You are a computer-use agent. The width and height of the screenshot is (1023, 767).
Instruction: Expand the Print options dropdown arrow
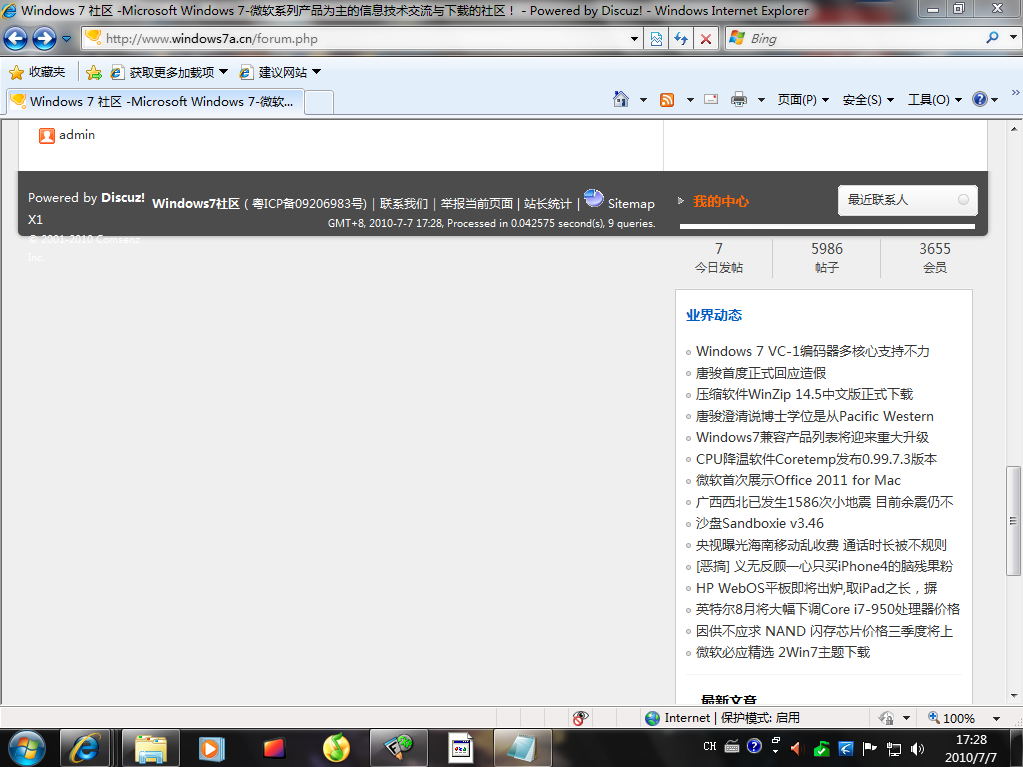pyautogui.click(x=761, y=100)
